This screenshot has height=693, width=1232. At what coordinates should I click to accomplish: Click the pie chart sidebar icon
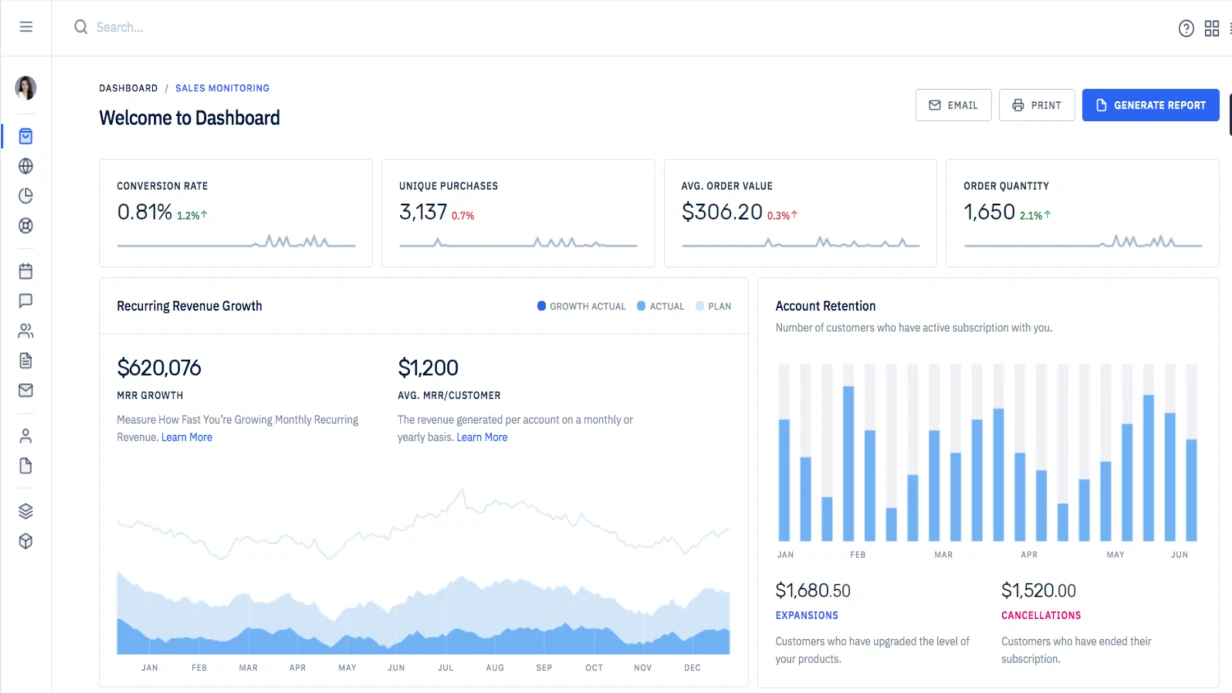click(26, 196)
